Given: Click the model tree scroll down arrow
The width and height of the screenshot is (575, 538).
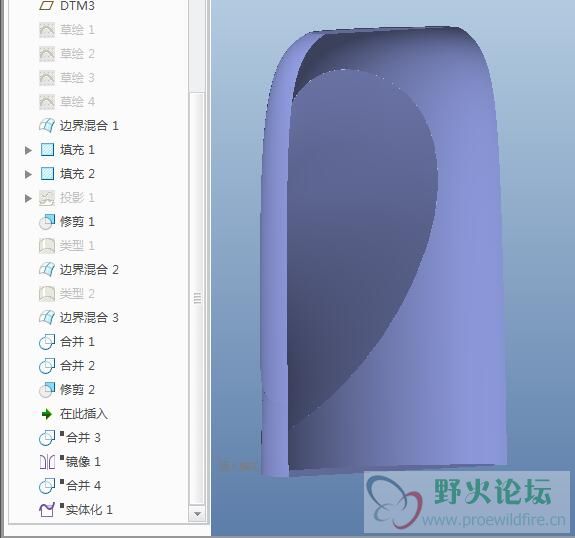Looking at the screenshot, I should click(197, 514).
